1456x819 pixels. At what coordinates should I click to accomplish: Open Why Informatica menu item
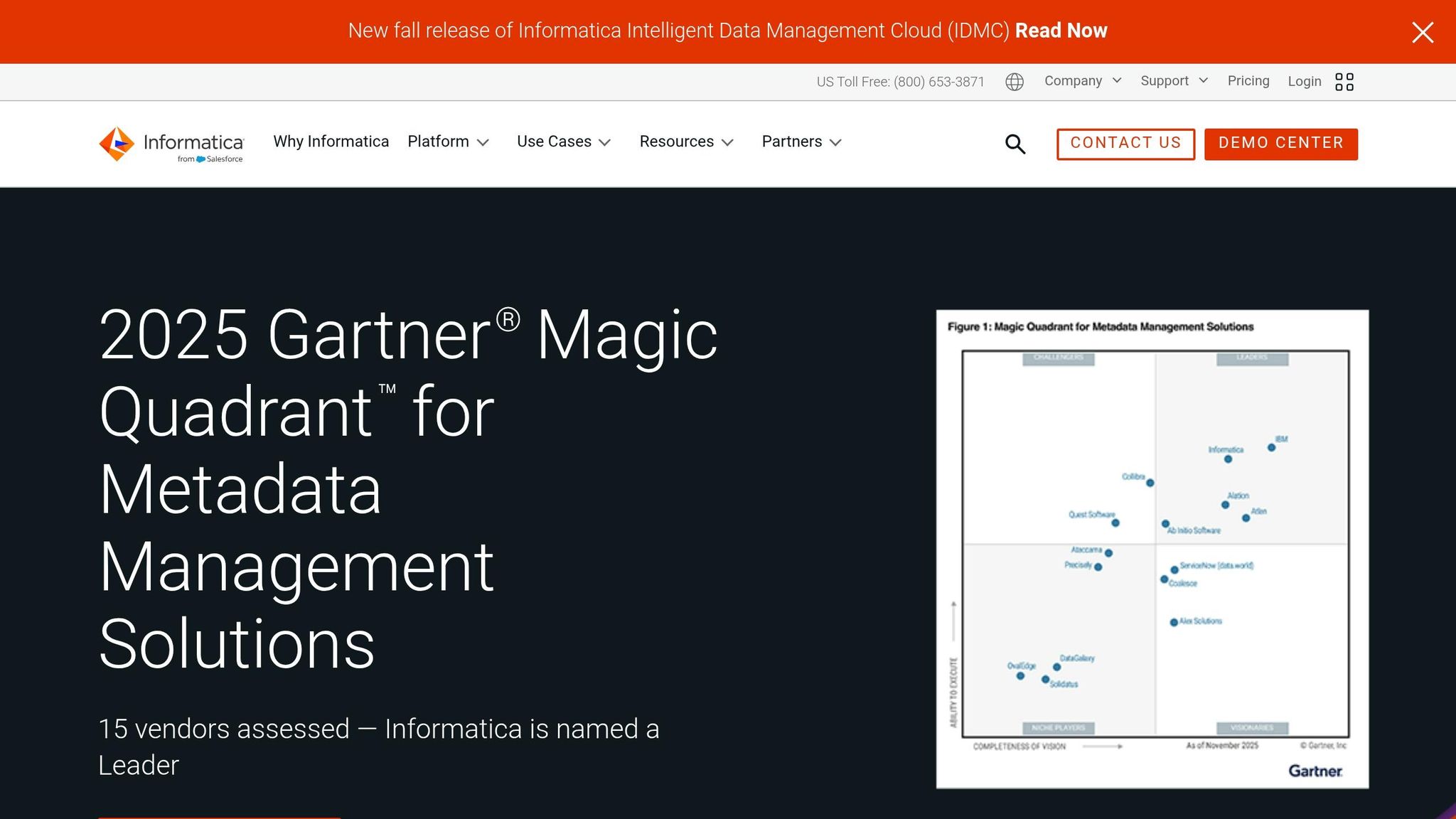tap(331, 141)
